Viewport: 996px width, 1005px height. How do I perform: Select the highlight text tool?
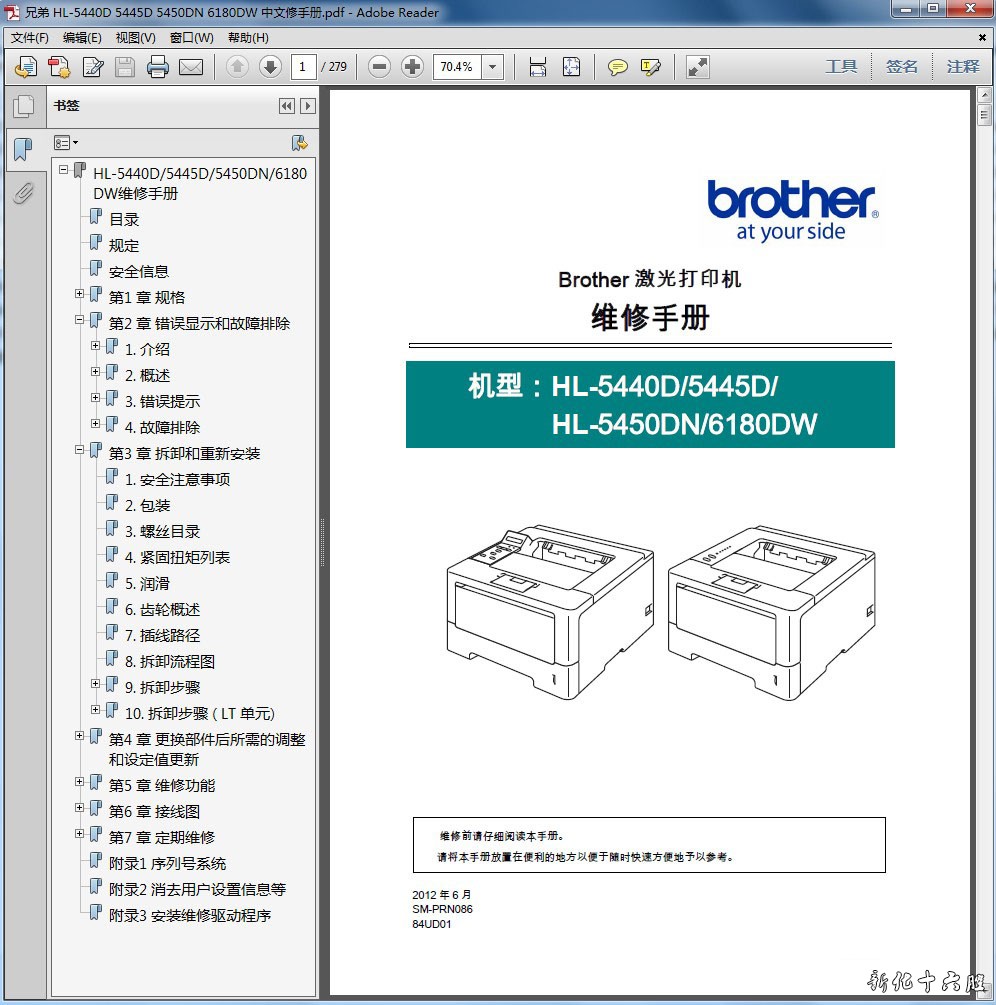pos(650,67)
